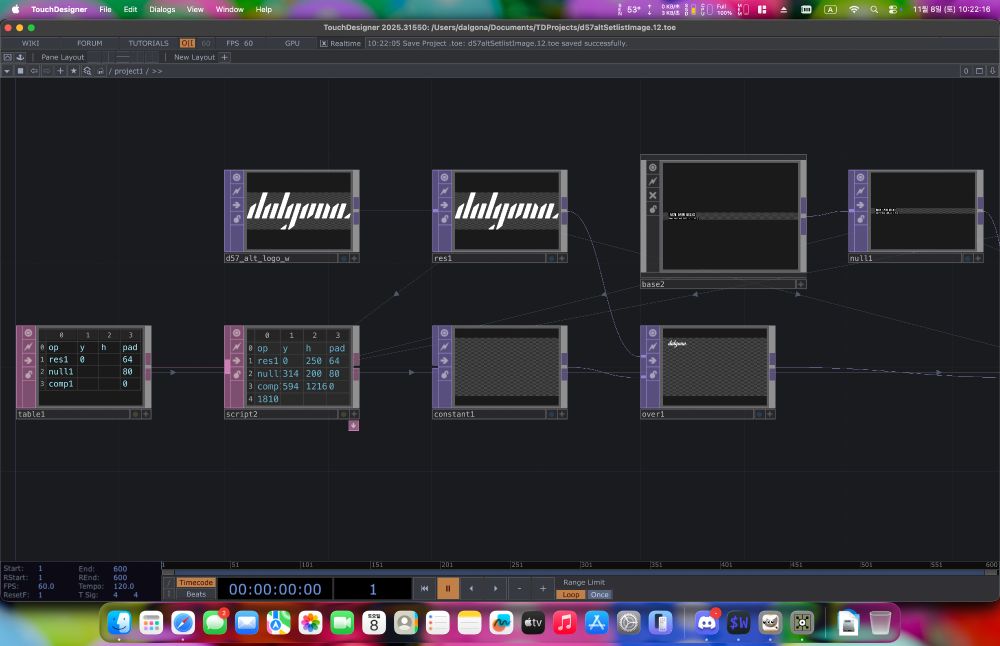1000x646 pixels.
Task: Click down-arrow icon at pane top right
Action: pyautogui.click(x=992, y=71)
